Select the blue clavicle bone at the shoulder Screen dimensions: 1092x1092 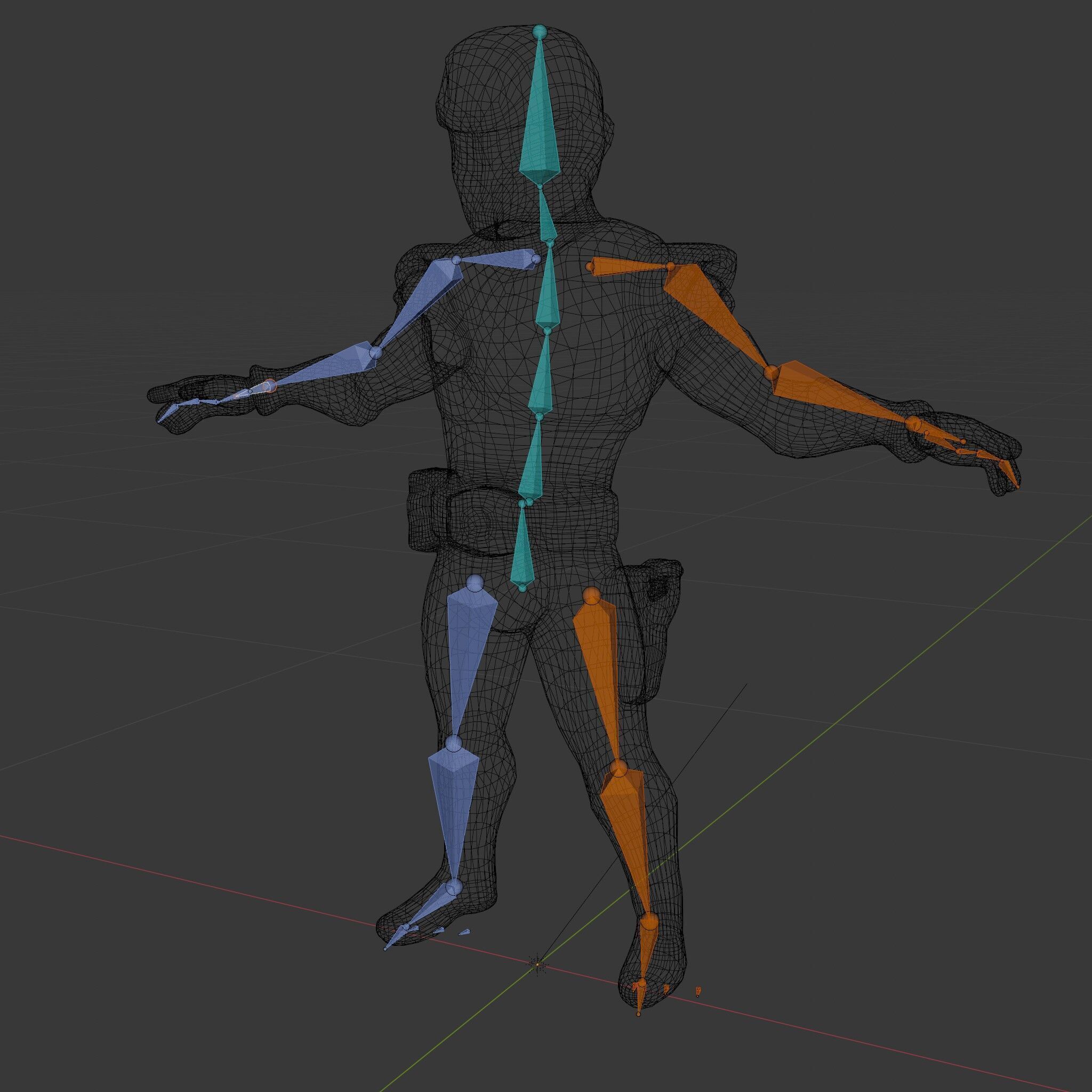pos(496,260)
